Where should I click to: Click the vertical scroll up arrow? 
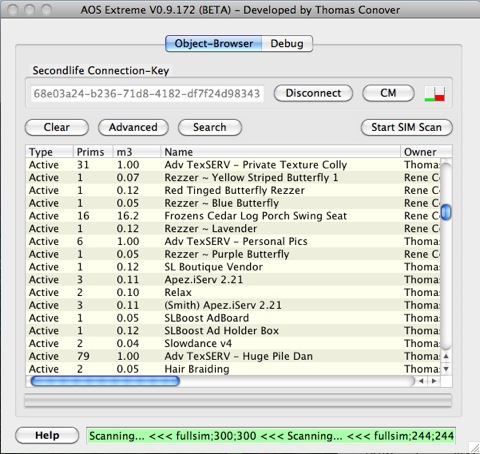tap(446, 356)
